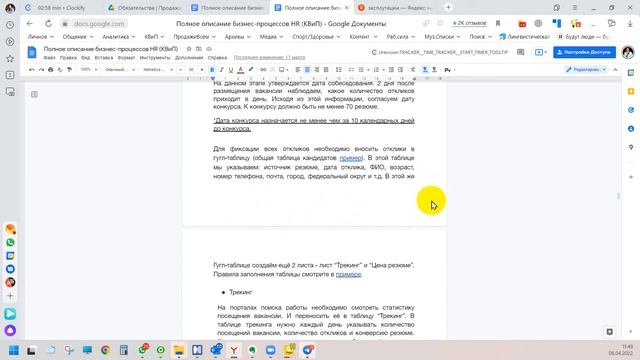Open Google Maps in the side panel

coord(631,147)
